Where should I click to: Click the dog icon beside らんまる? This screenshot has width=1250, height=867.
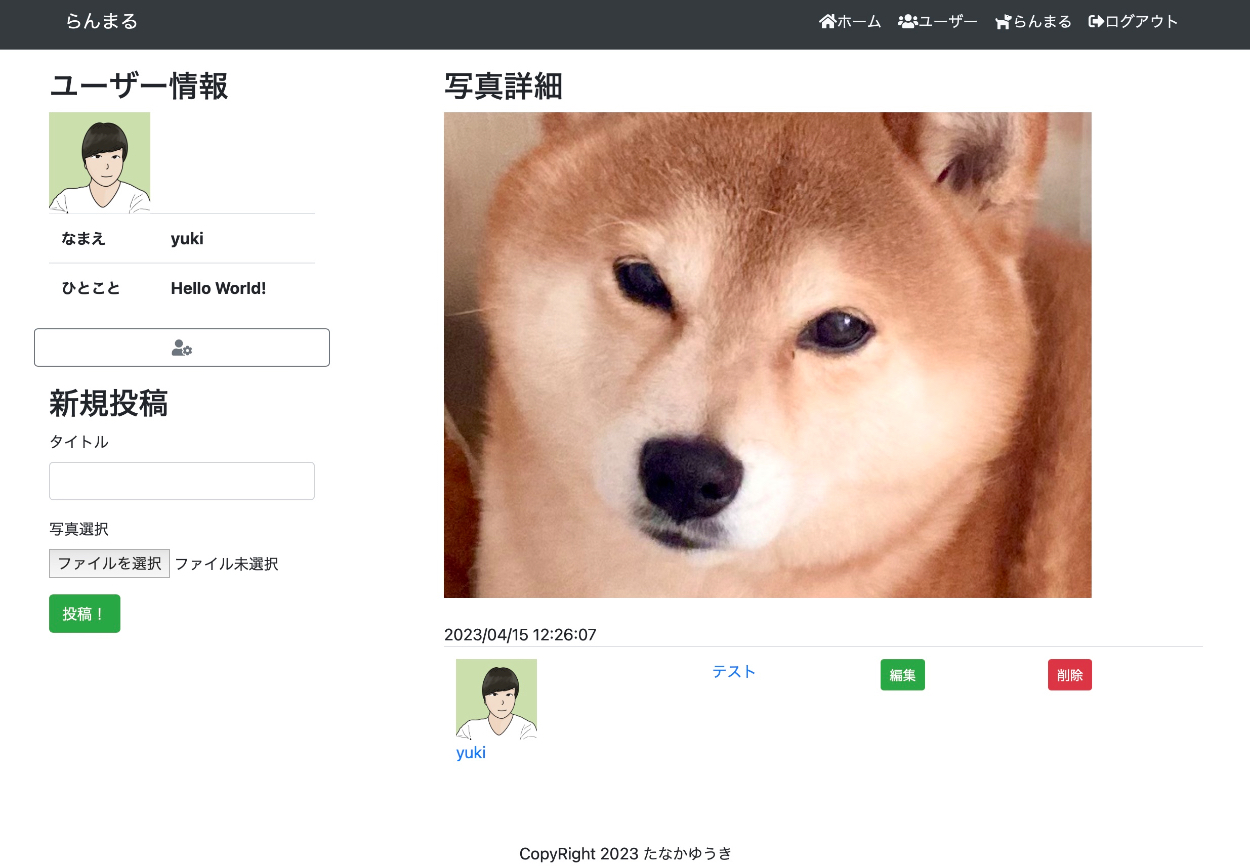click(x=1003, y=22)
